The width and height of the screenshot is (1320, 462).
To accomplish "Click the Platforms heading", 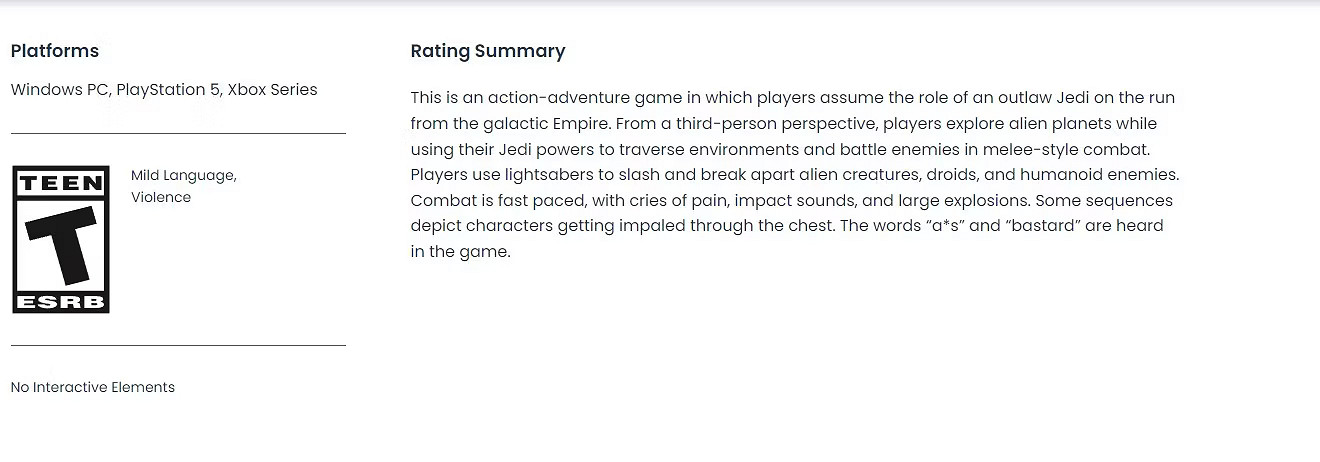I will point(55,51).
